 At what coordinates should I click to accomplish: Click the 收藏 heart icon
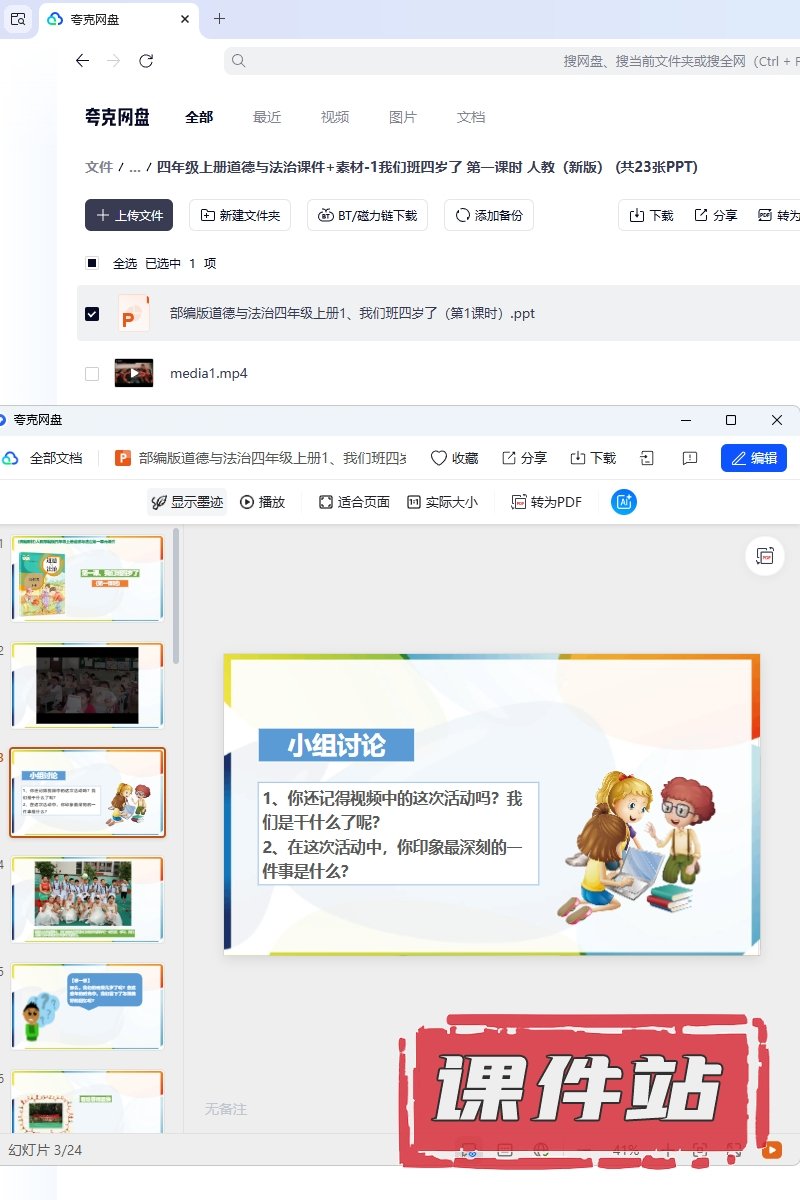438,458
